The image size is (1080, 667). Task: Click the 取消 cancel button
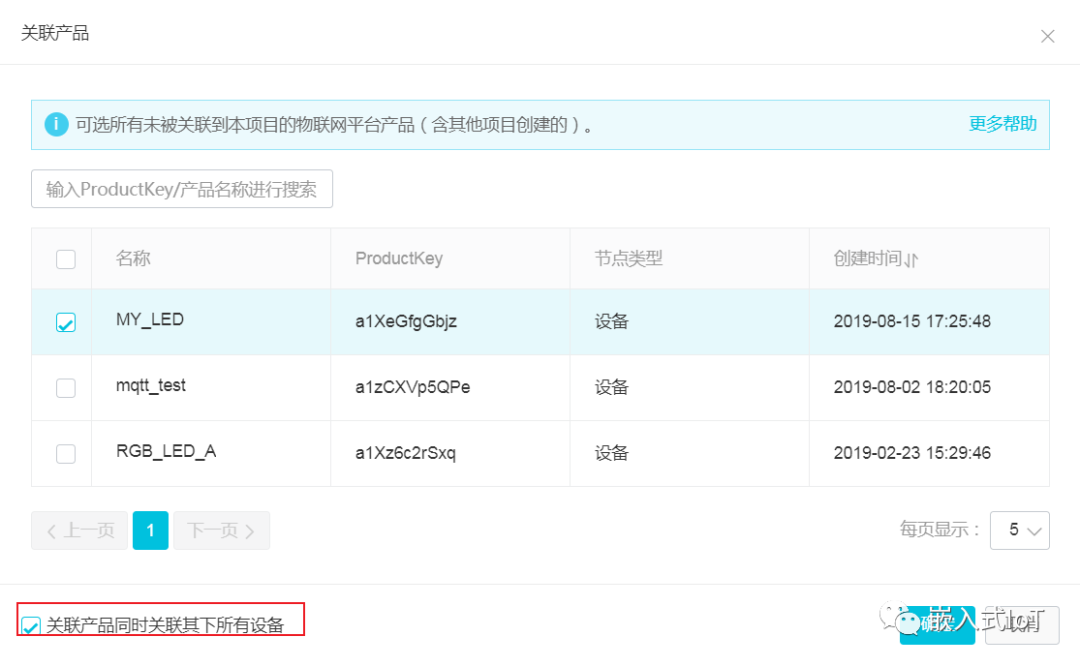click(1016, 624)
